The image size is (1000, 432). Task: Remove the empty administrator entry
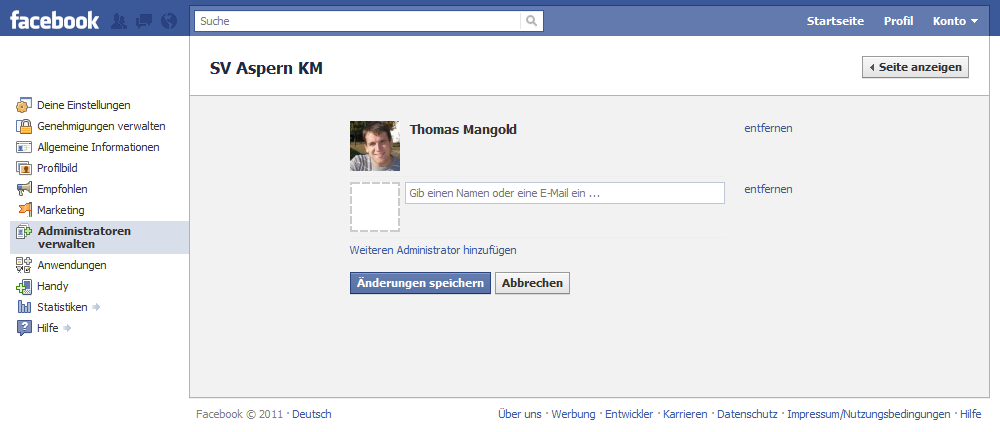[x=768, y=190]
